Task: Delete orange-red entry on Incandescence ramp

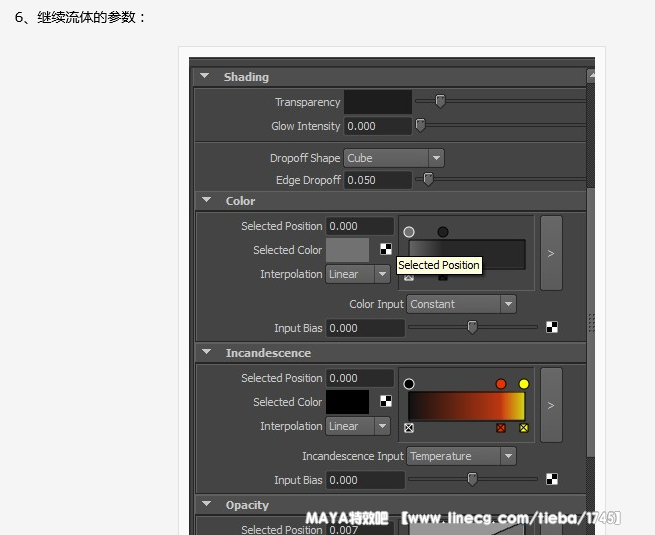Action: pyautogui.click(x=501, y=428)
